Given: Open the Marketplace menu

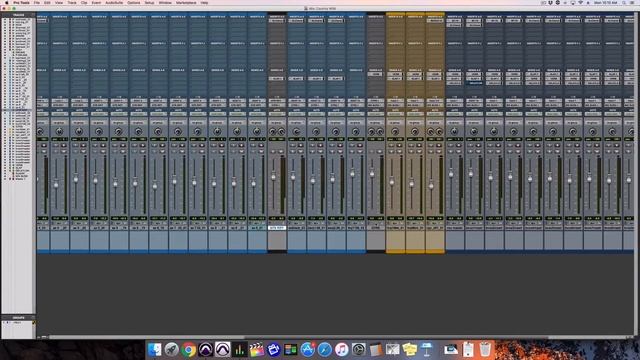Looking at the screenshot, I should pos(186,2).
